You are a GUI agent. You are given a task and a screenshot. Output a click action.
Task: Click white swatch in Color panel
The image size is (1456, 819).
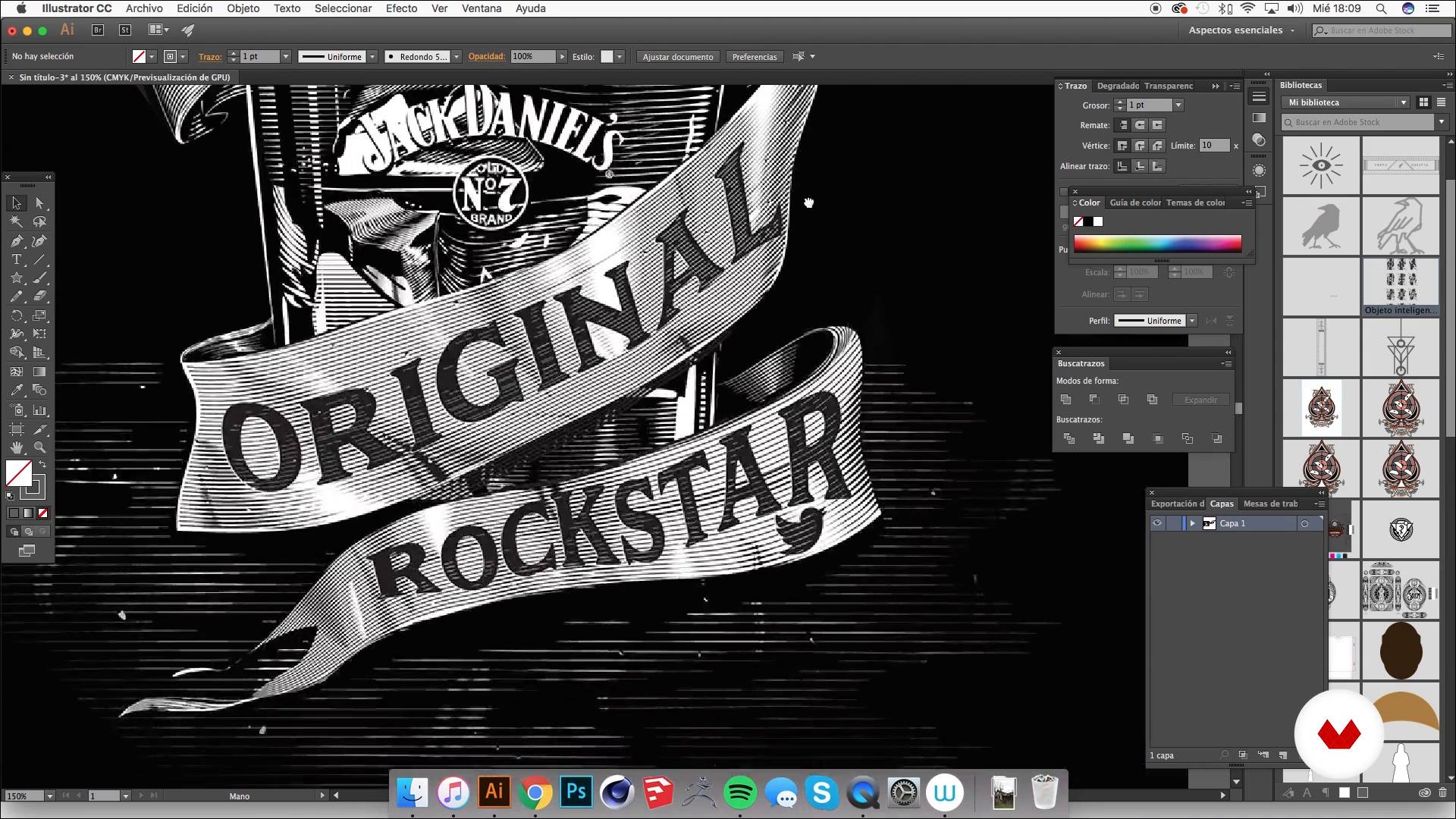1098,221
